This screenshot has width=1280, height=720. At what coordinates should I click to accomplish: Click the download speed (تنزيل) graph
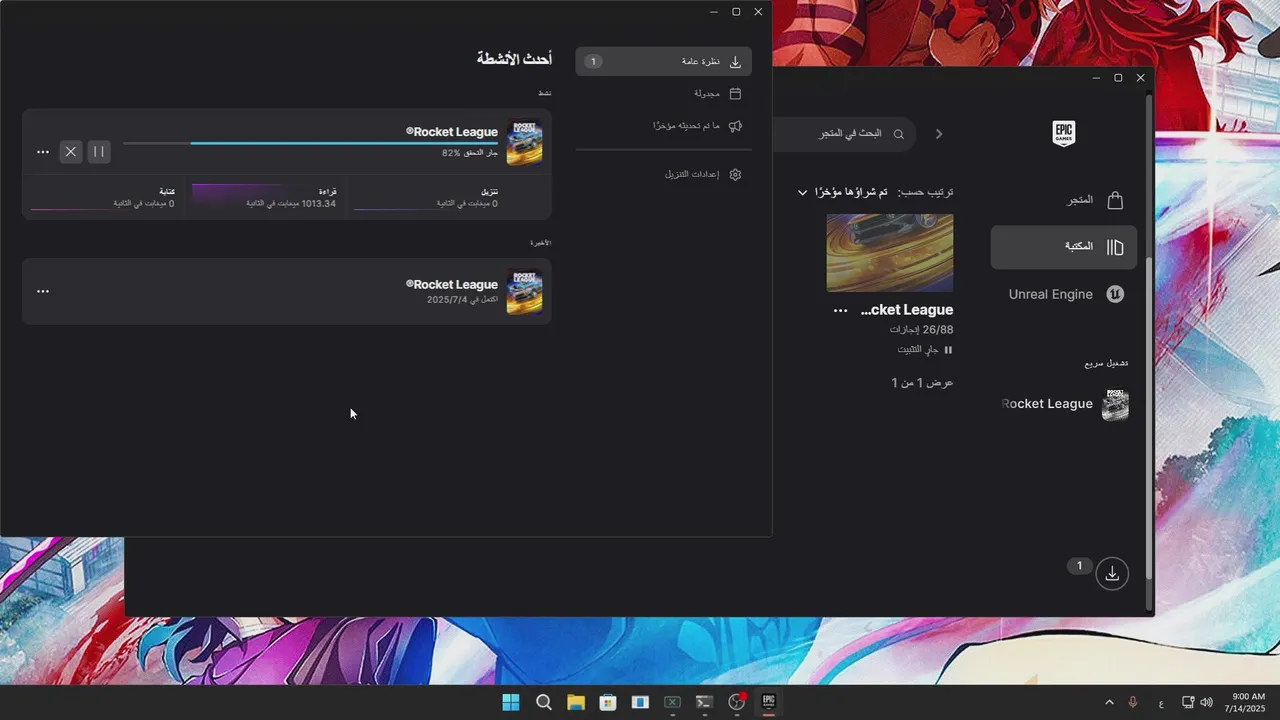pyautogui.click(x=425, y=197)
